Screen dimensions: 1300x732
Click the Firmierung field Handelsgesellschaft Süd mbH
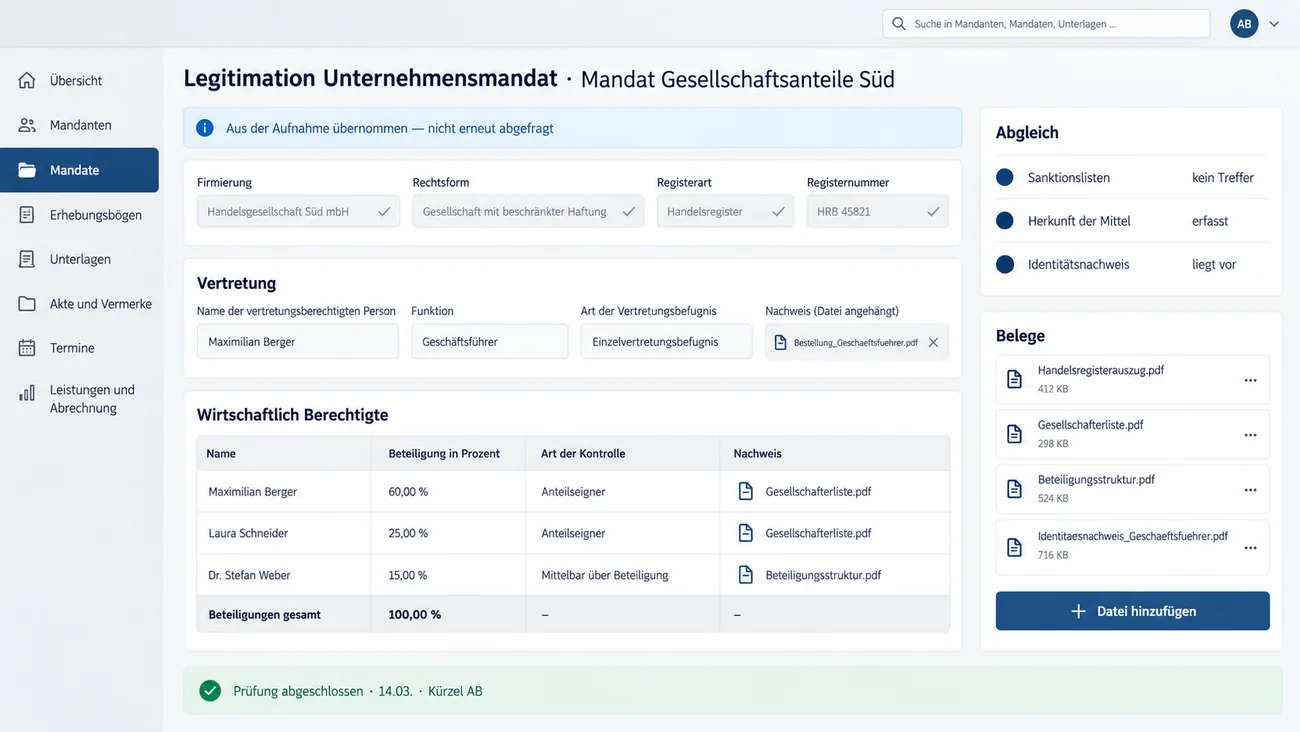[298, 212]
